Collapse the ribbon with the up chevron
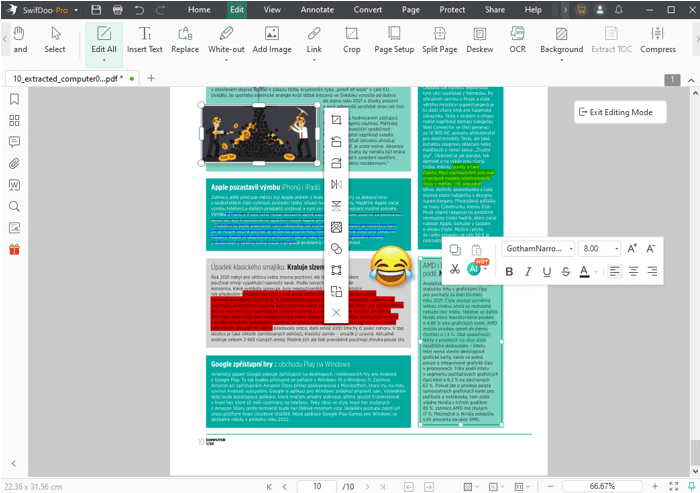This screenshot has width=700, height=493. [x=691, y=80]
